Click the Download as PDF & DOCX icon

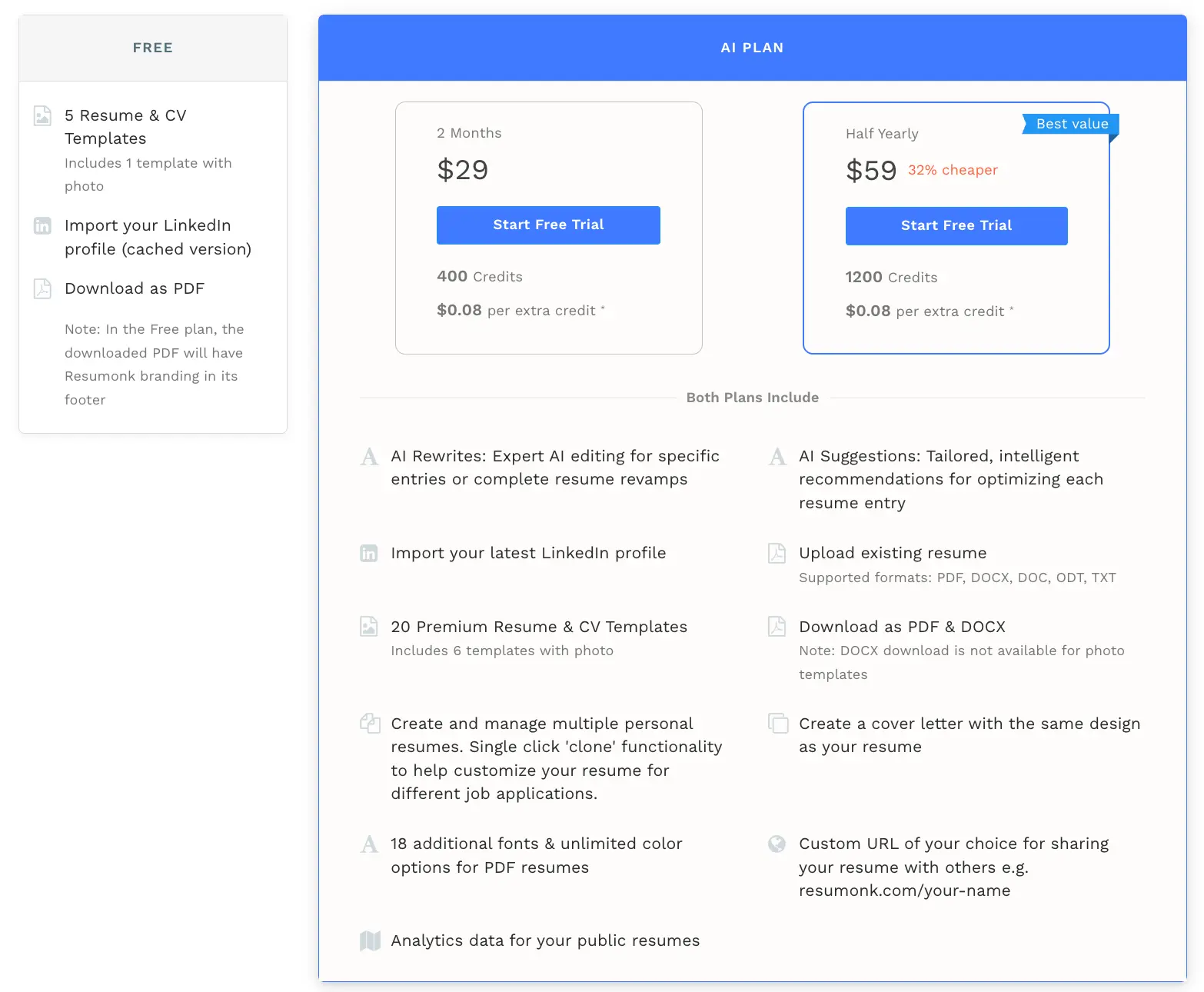777,627
